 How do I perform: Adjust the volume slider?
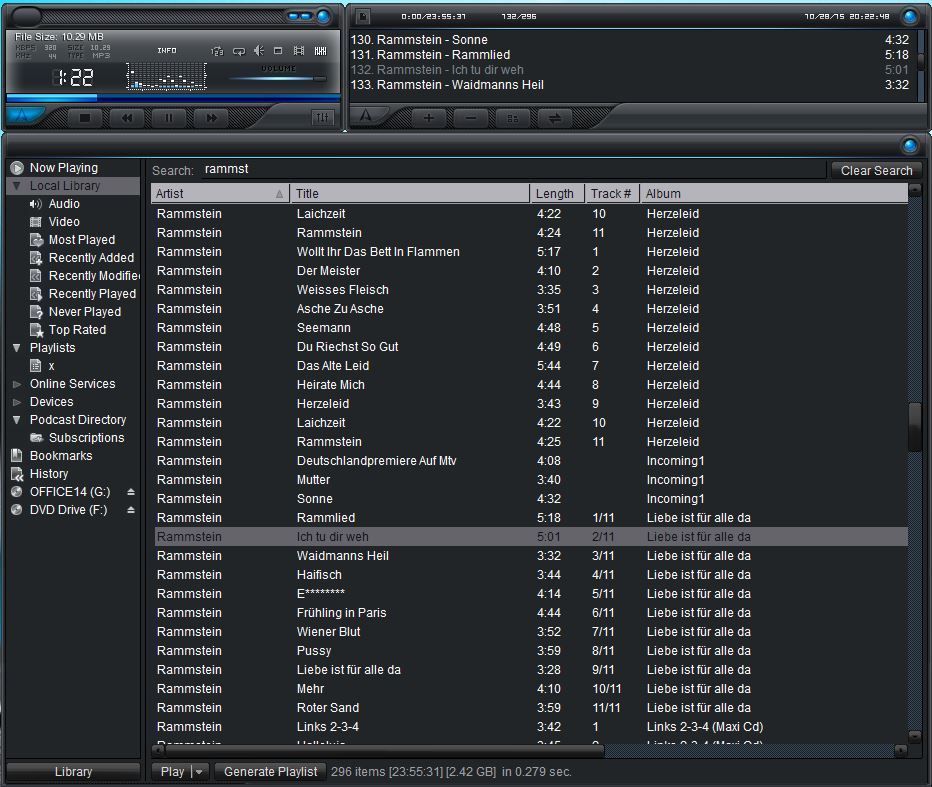[279, 78]
